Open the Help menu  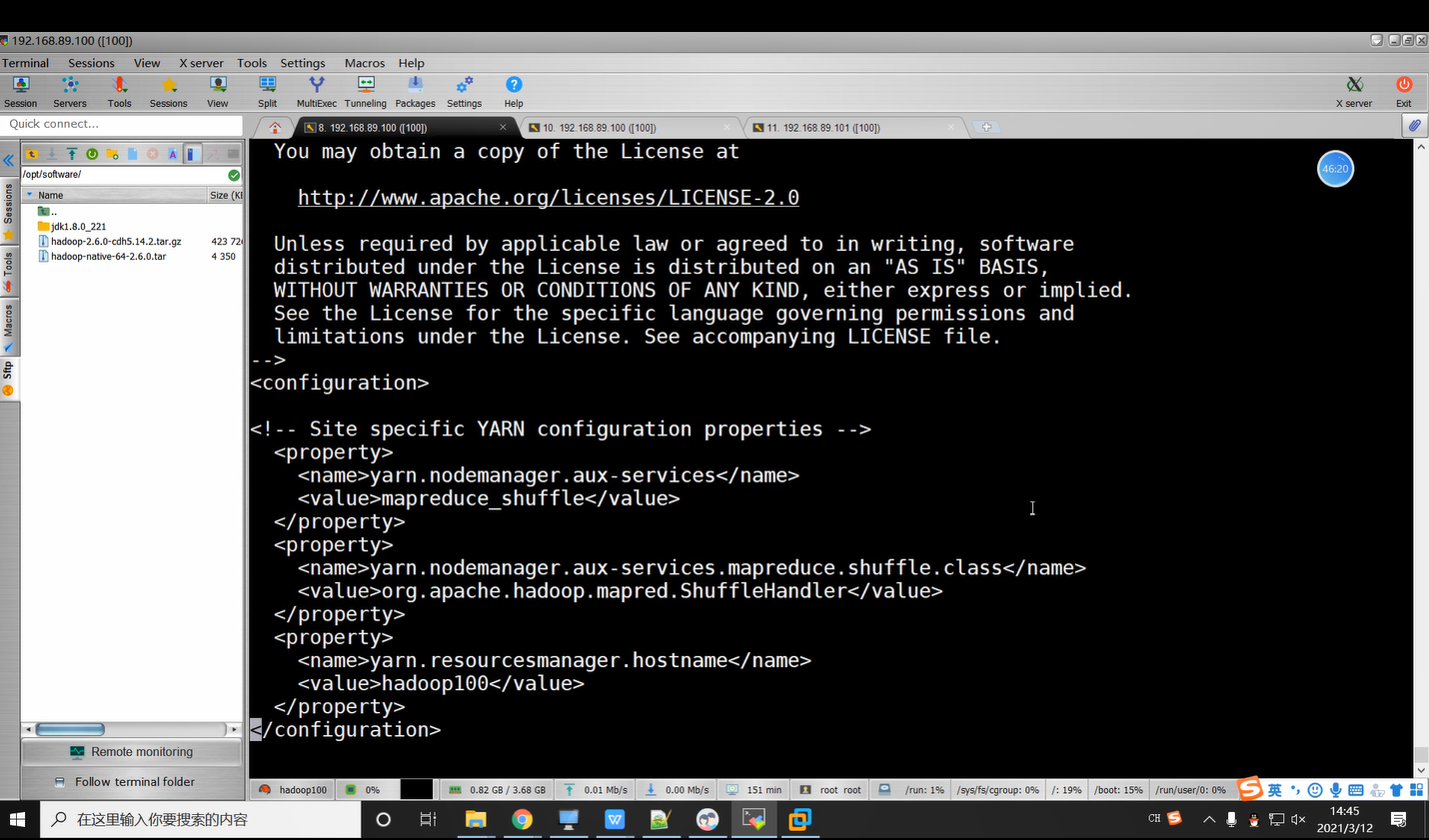click(x=412, y=63)
